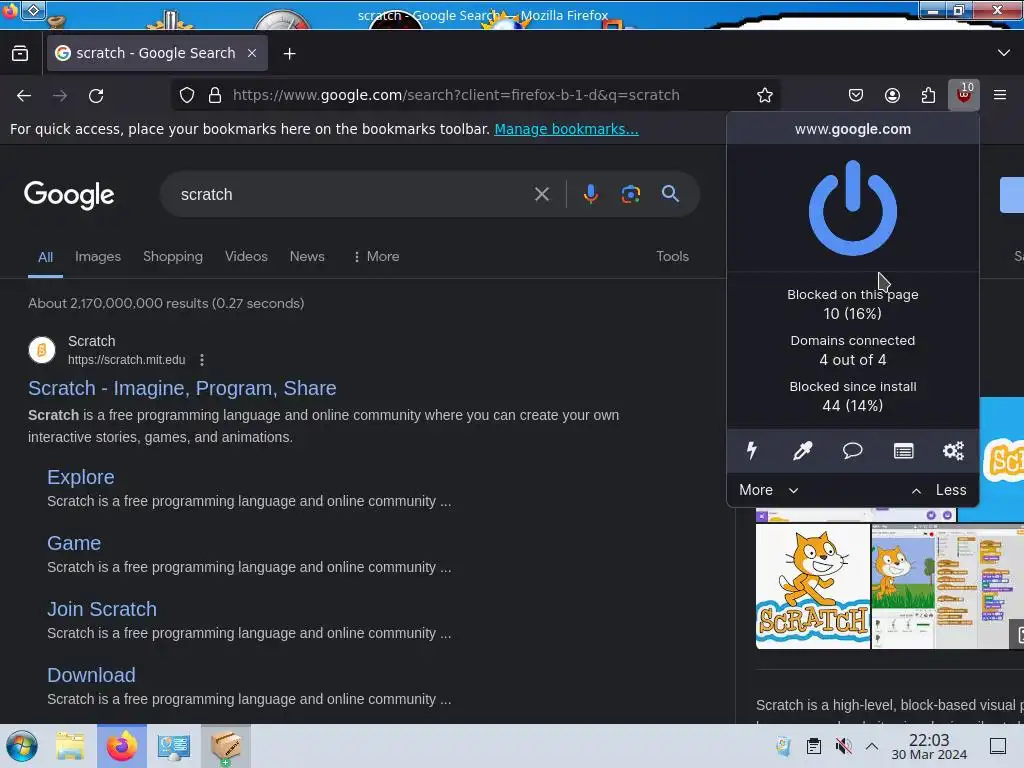Go to Google home via logo
Screen dimensions: 1024x768
point(69,195)
